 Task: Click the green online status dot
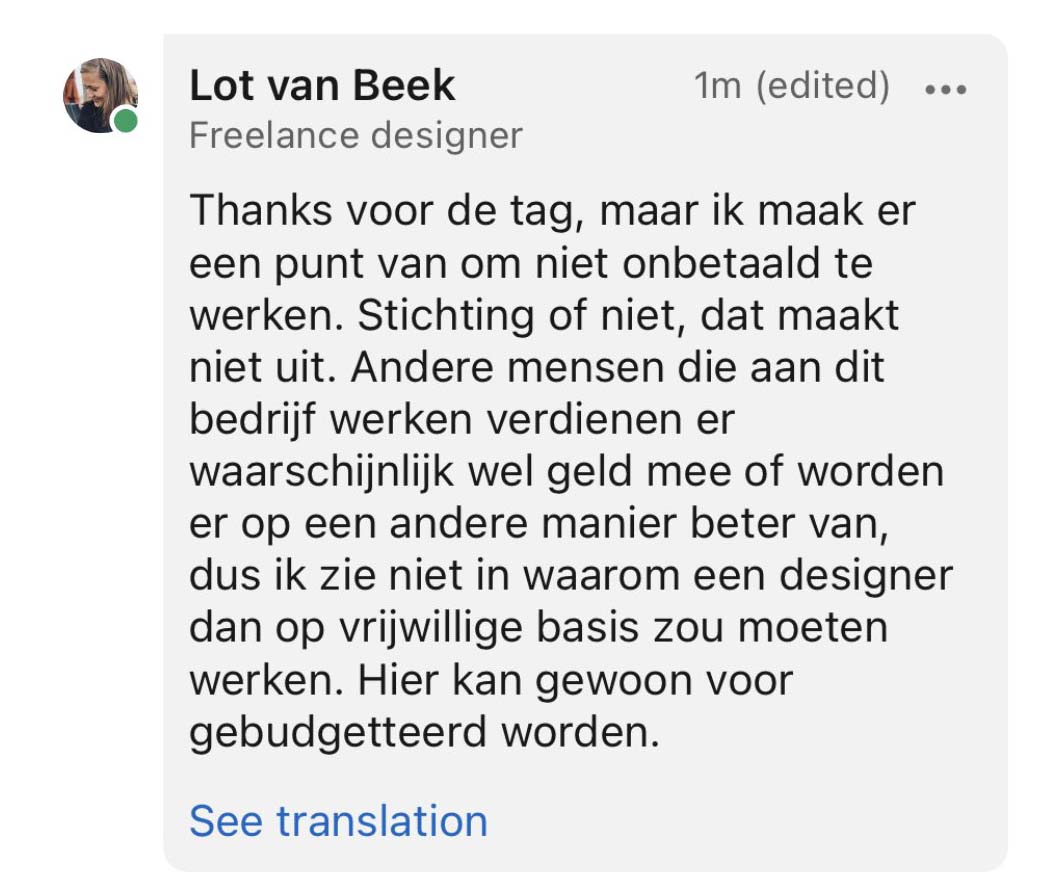(x=125, y=122)
